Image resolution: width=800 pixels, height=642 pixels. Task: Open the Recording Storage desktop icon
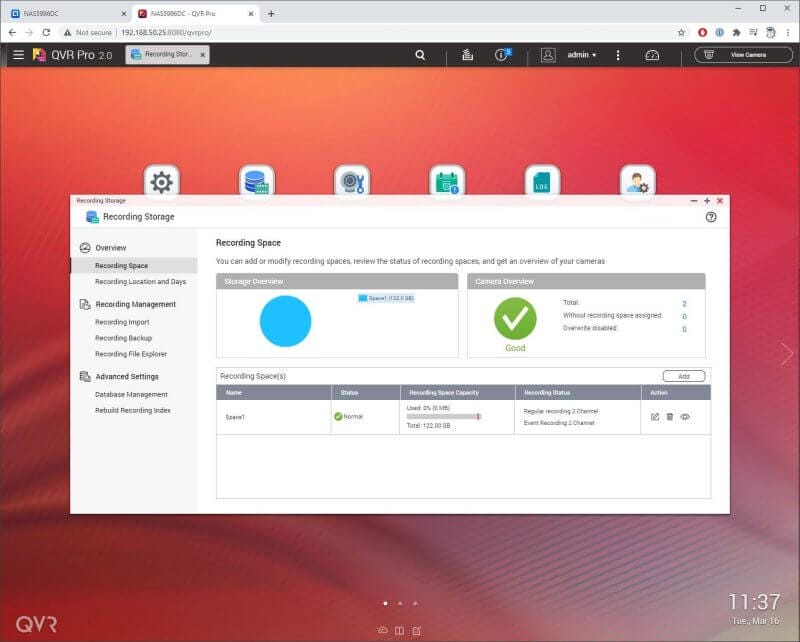257,182
